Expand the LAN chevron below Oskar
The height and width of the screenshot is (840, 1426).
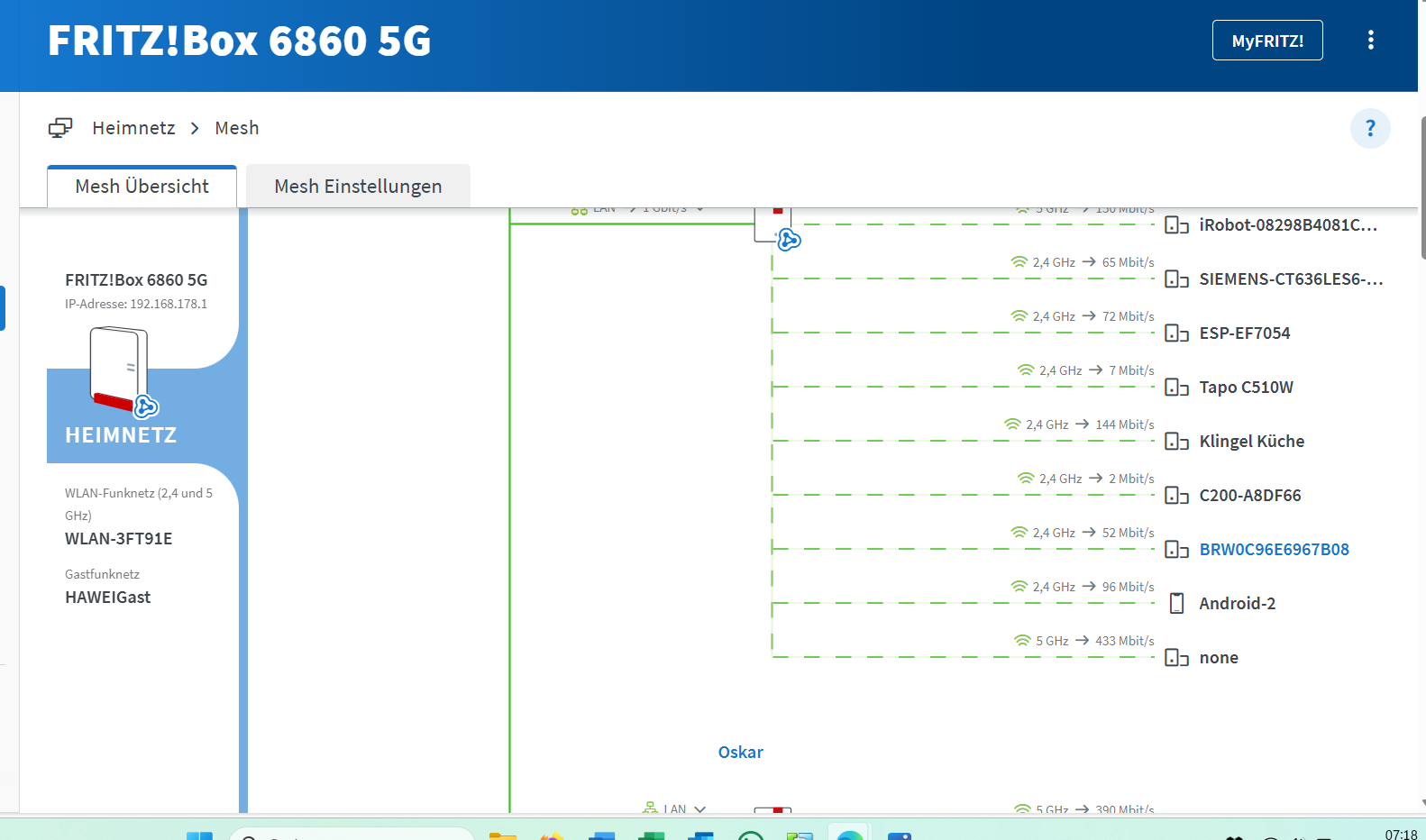(x=699, y=809)
